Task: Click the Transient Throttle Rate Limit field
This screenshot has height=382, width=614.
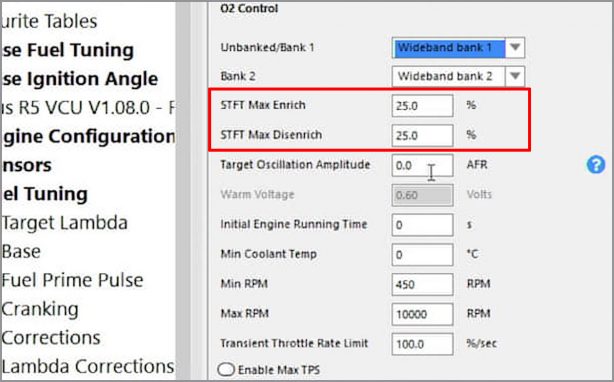Action: (x=423, y=344)
